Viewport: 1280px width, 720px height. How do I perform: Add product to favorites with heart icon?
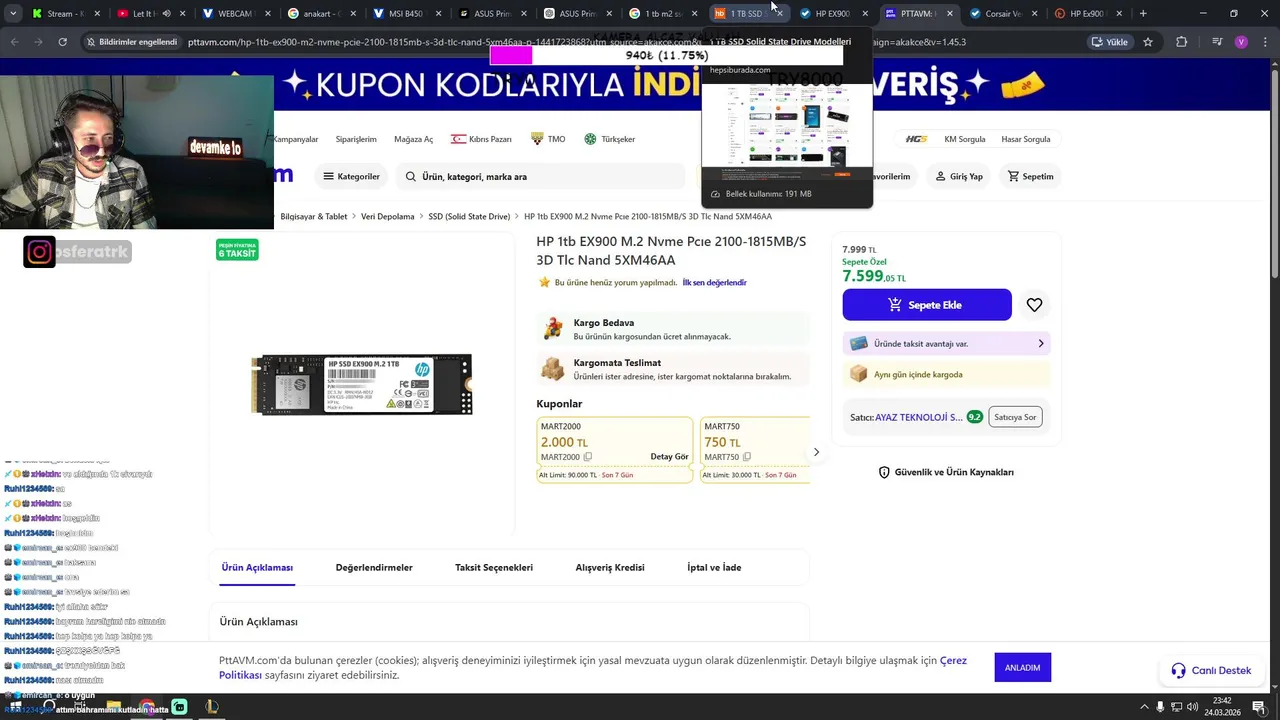click(1034, 305)
